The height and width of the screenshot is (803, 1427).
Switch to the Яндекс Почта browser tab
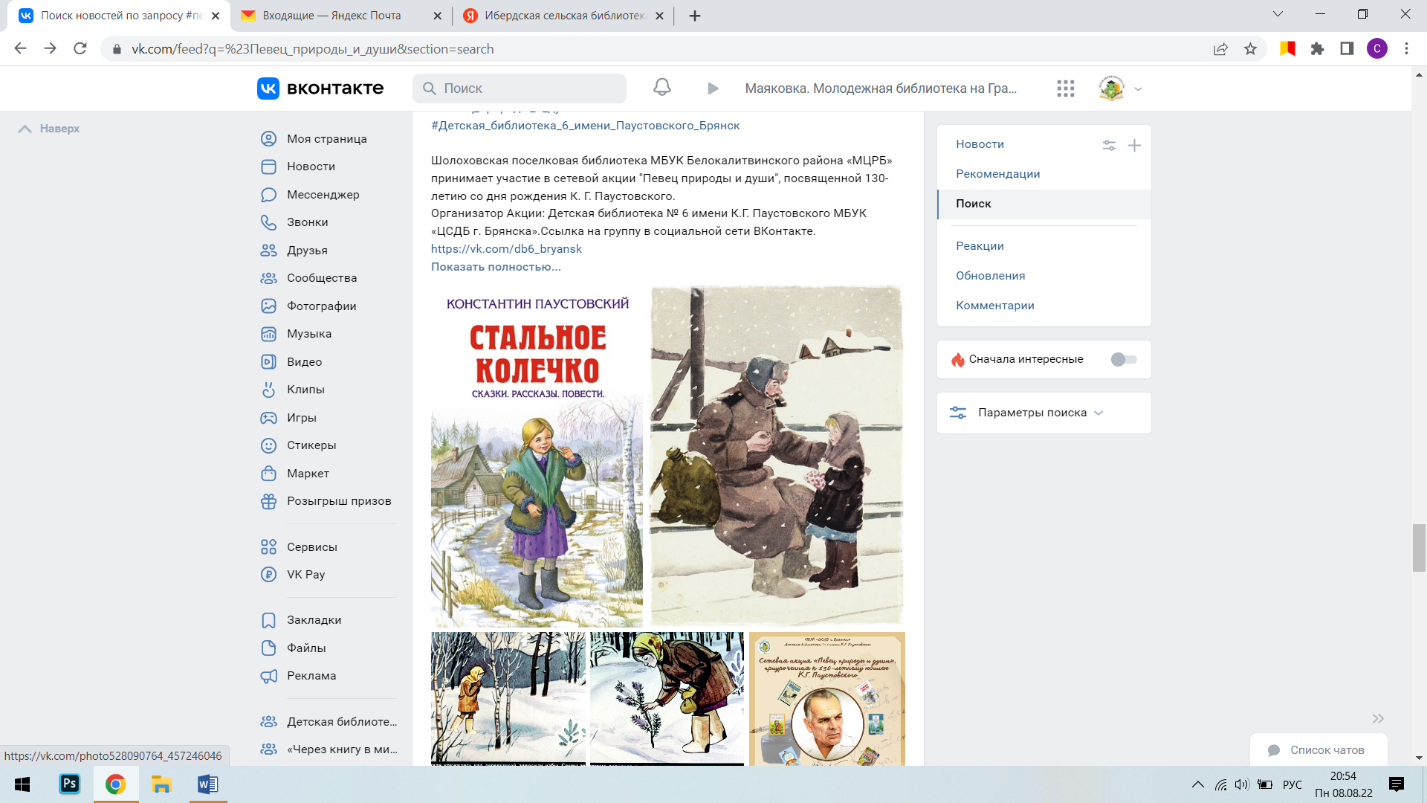point(341,16)
